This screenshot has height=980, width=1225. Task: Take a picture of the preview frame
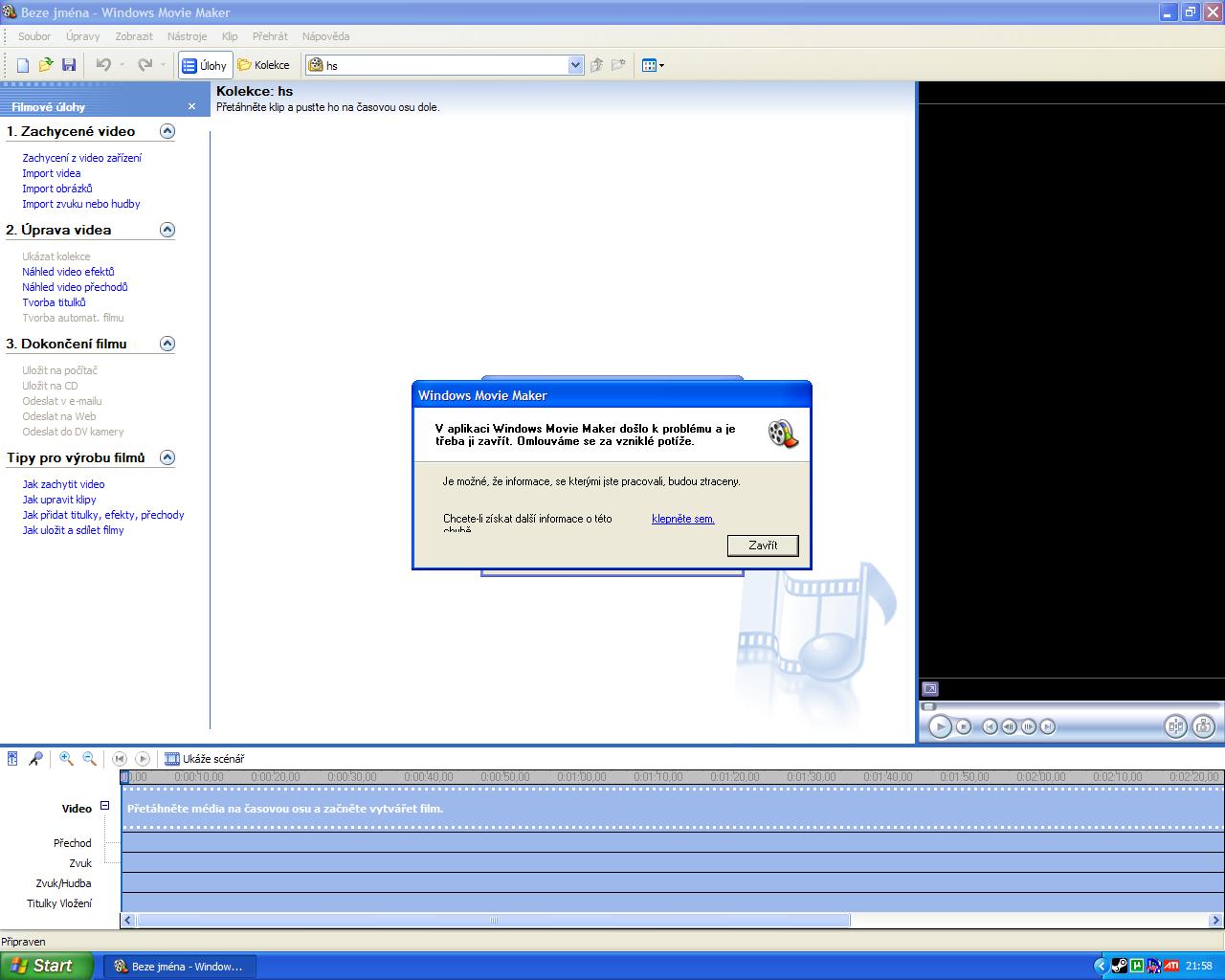pyautogui.click(x=1204, y=726)
